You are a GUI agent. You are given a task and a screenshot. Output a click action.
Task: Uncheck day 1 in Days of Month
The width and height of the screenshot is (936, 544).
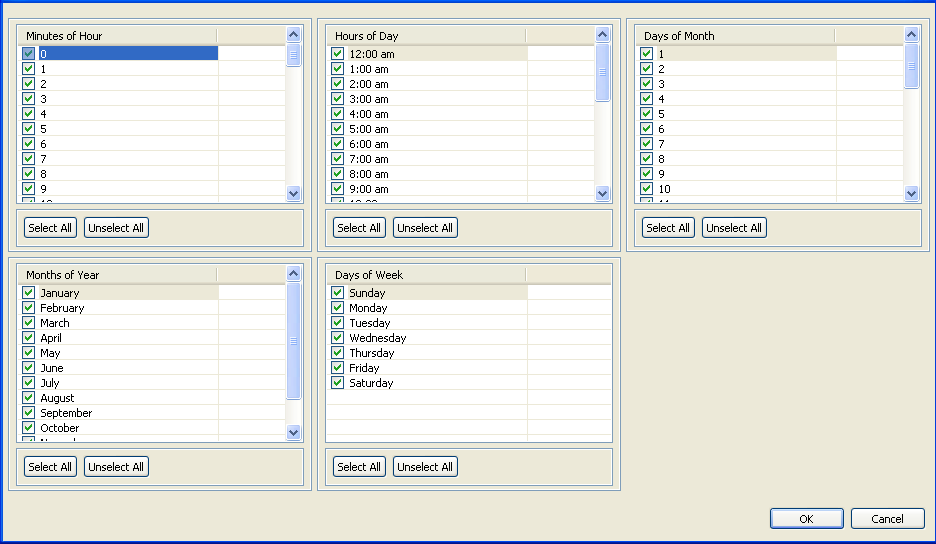646,53
